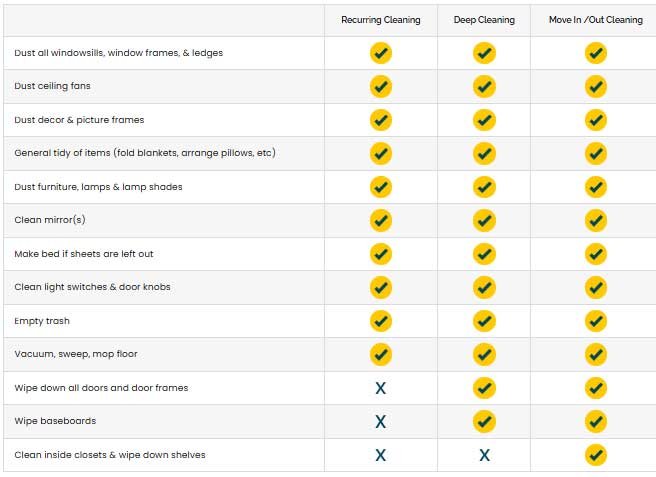Click Recurring X for Clean inside closets row
Screen dimensions: 656x477
381,455
